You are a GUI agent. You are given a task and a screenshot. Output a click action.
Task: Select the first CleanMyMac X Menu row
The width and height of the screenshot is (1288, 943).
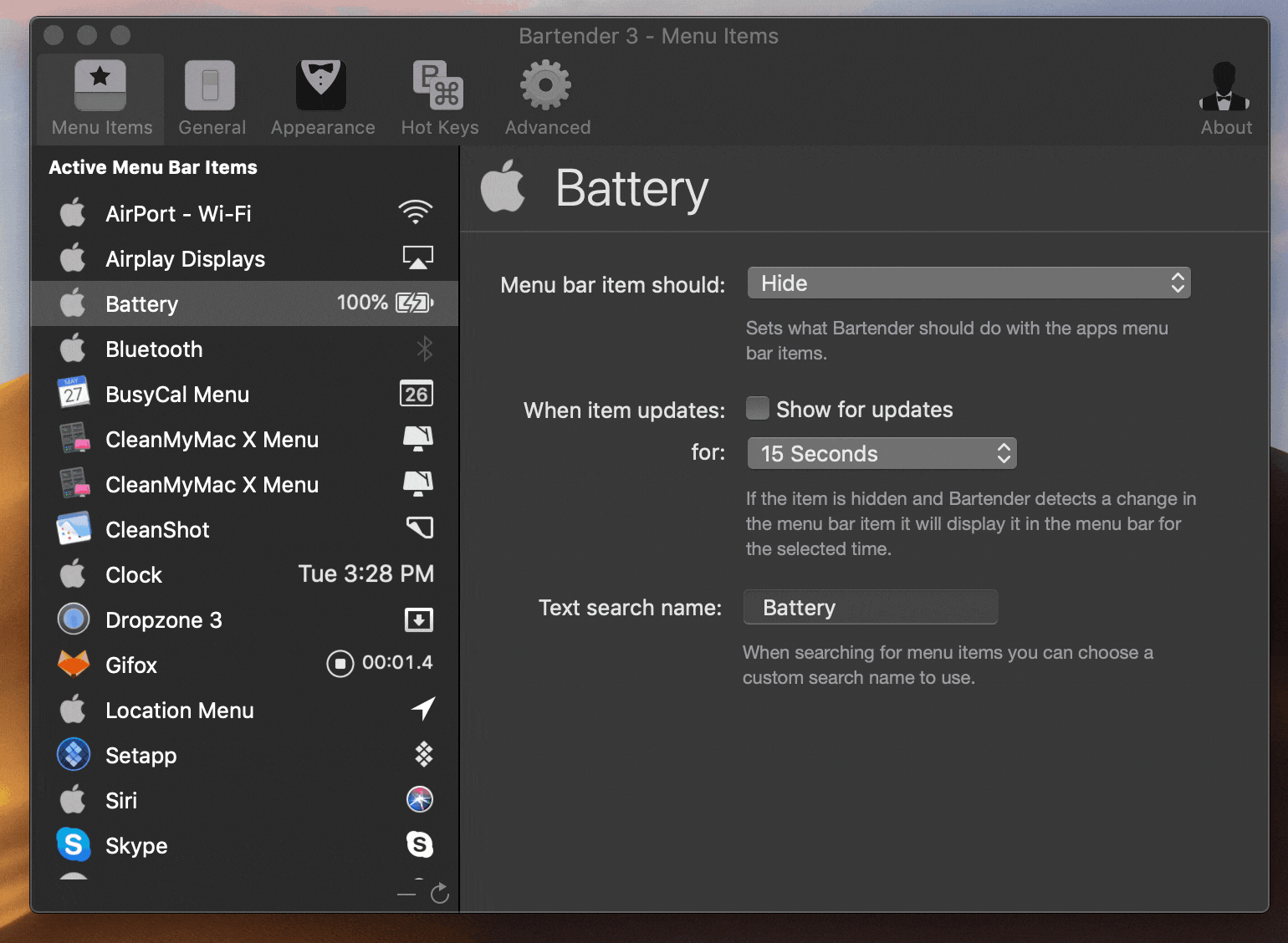coord(244,439)
